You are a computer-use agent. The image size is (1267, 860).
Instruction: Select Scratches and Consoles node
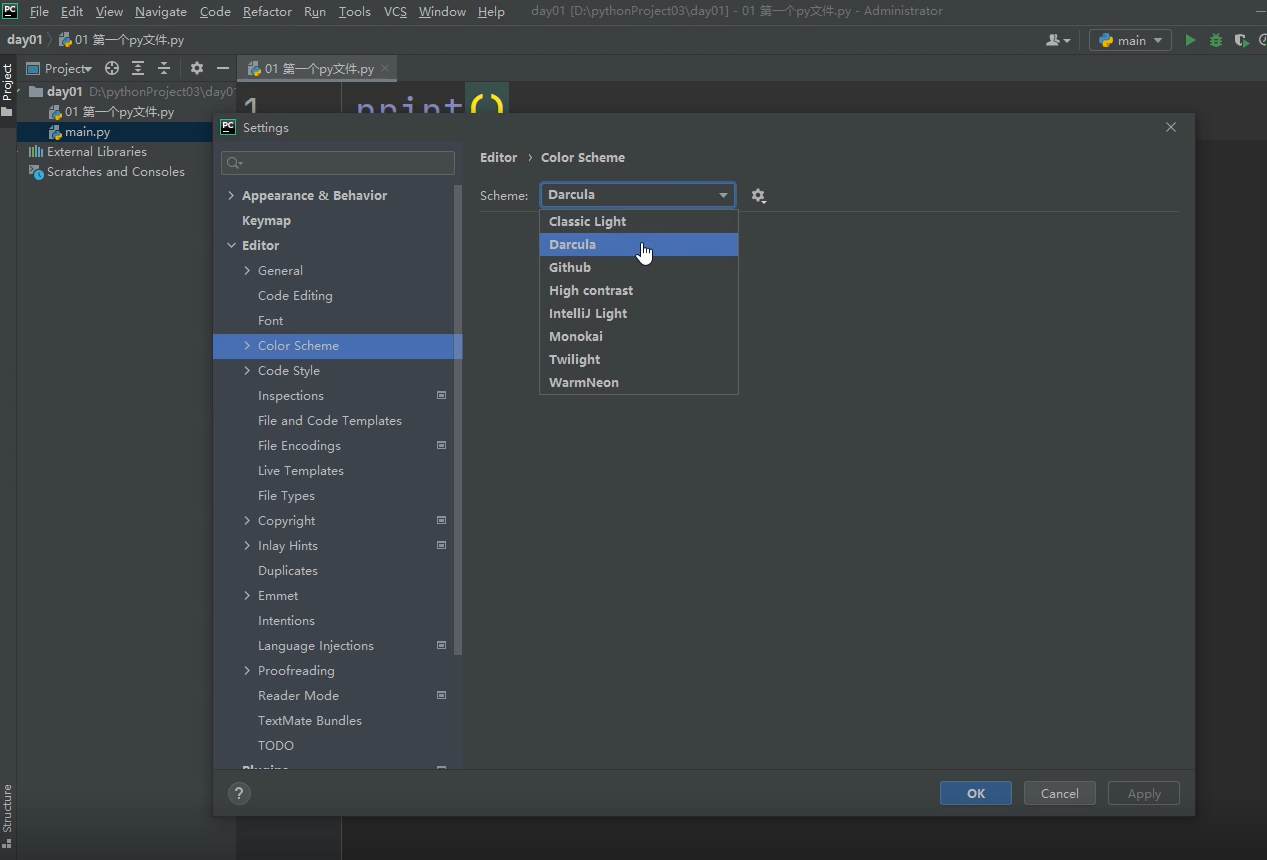pos(115,171)
